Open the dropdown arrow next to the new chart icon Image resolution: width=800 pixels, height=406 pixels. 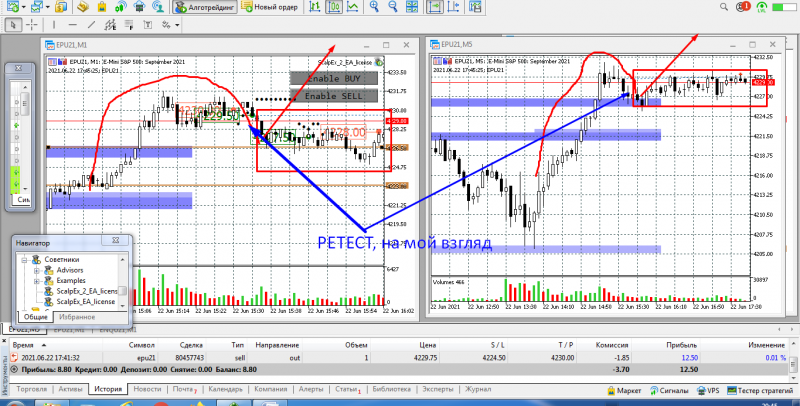tap(23, 7)
